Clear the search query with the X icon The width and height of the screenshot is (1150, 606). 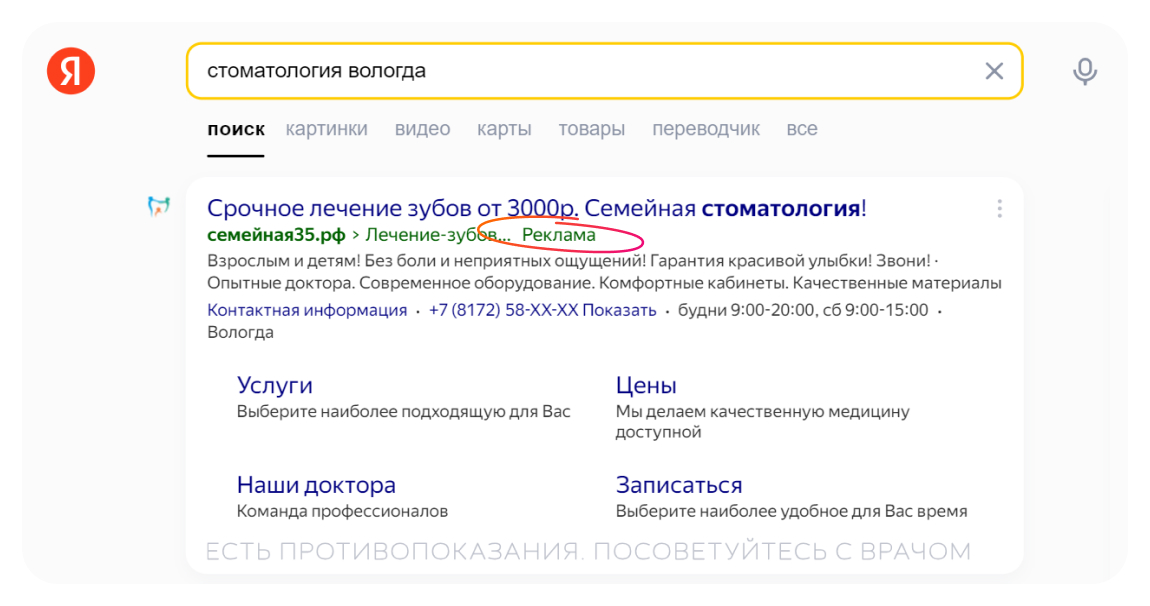pyautogui.click(x=995, y=70)
